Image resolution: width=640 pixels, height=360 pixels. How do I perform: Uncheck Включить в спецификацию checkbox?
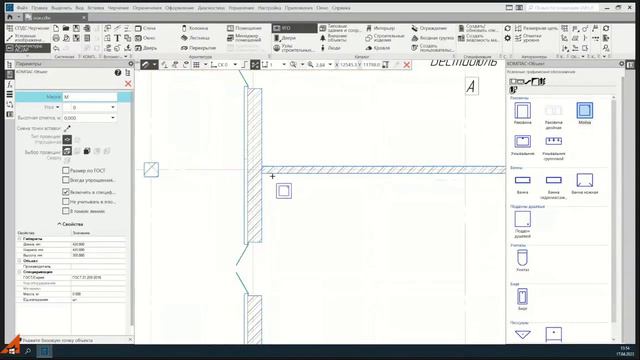tap(66, 192)
